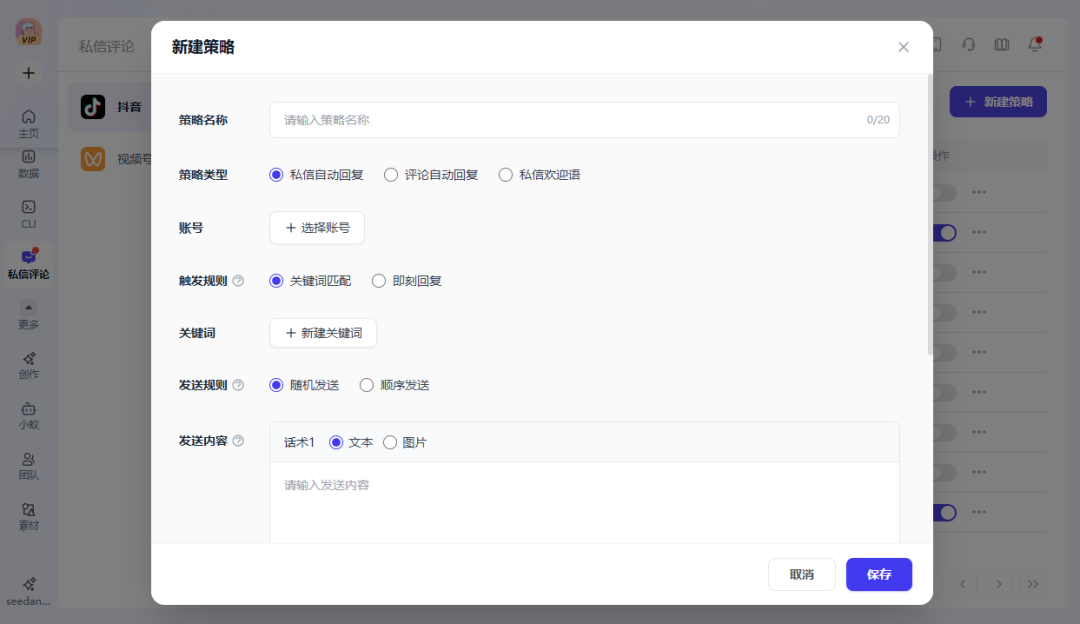Open 私信评论 in the sidebar

[x=28, y=264]
